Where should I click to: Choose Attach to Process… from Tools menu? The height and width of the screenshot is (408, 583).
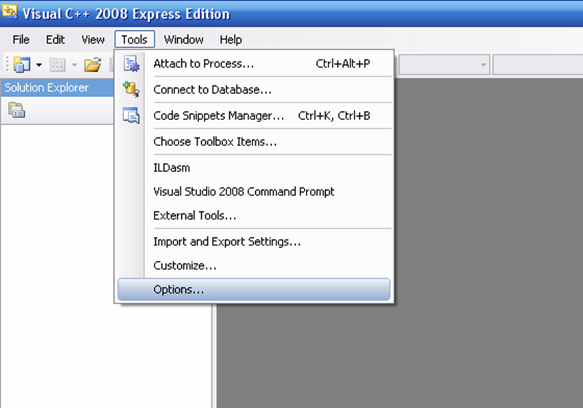(x=254, y=64)
